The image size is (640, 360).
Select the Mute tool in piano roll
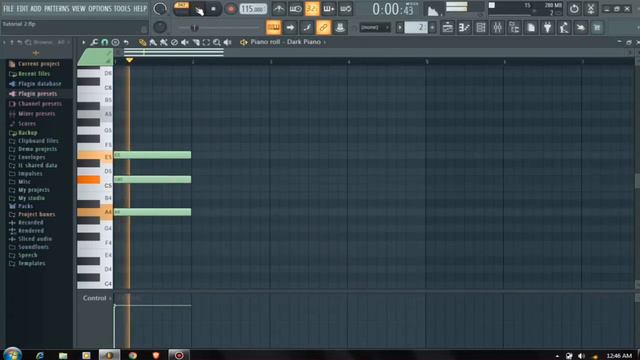pyautogui.click(x=185, y=42)
